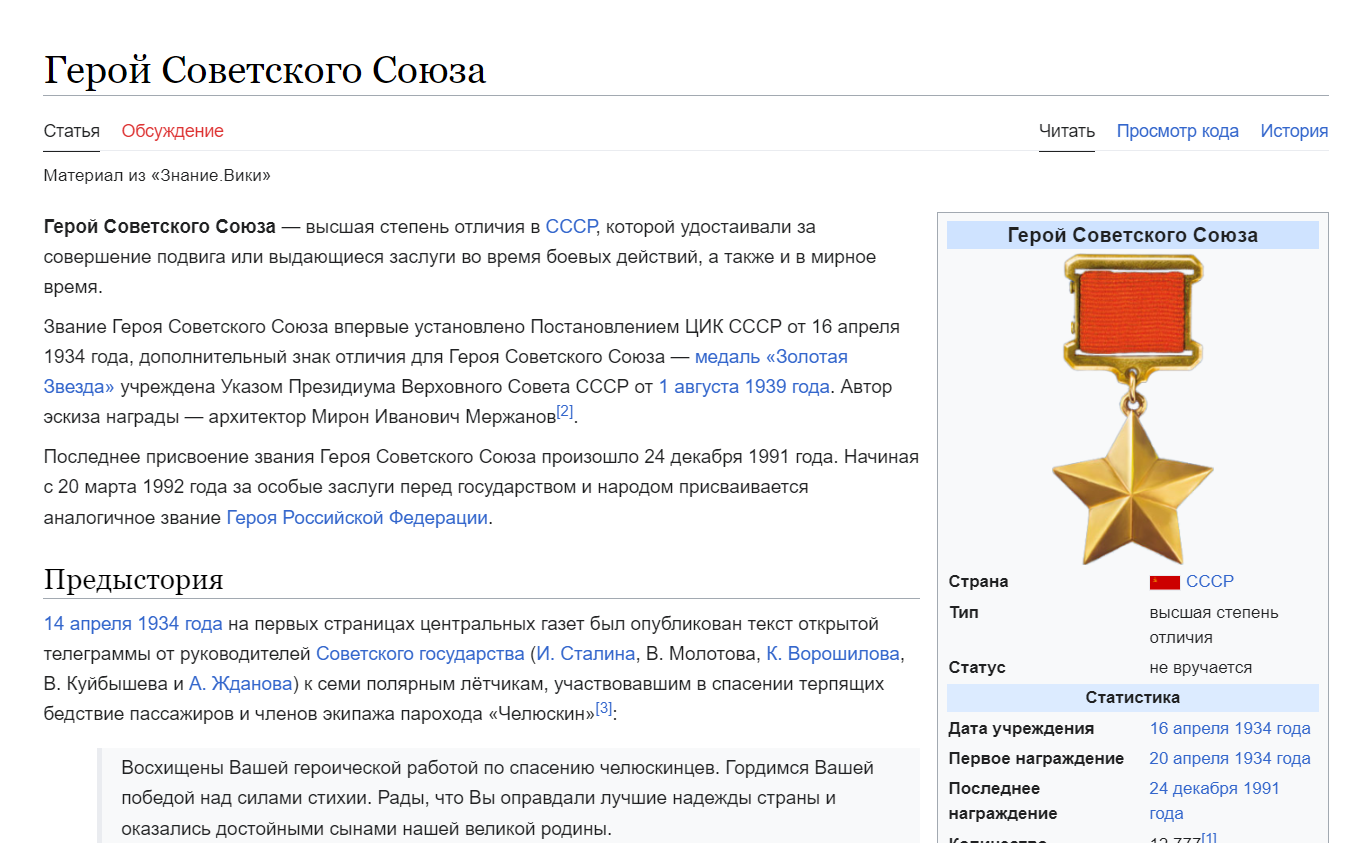The image size is (1366, 843).
Task: Open the И. Сталина link
Action: (x=585, y=654)
